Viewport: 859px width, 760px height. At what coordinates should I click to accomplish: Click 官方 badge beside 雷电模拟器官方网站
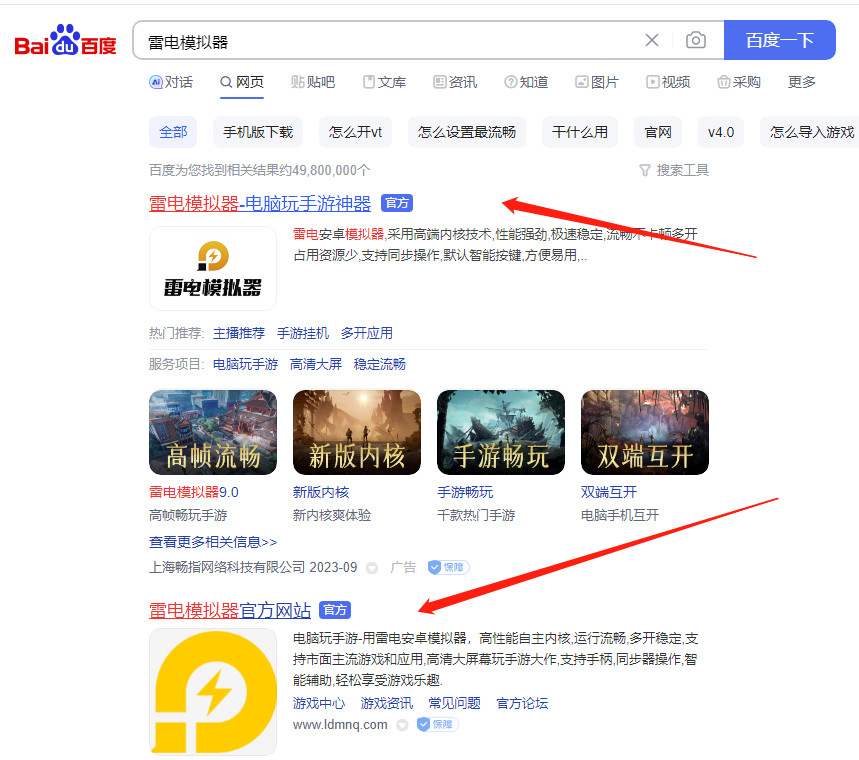point(335,610)
